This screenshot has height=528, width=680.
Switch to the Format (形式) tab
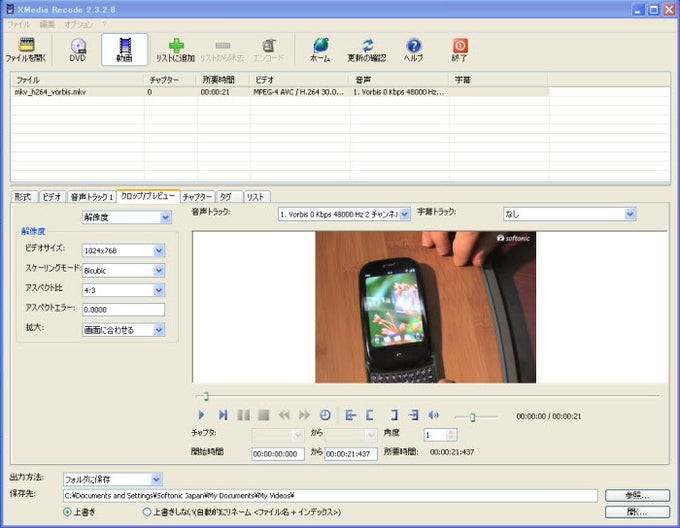(23, 197)
